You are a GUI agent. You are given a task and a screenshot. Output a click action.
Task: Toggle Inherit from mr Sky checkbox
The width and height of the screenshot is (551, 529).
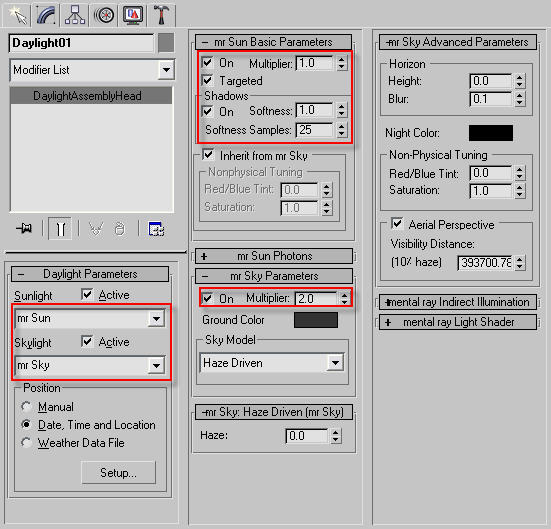[x=208, y=155]
